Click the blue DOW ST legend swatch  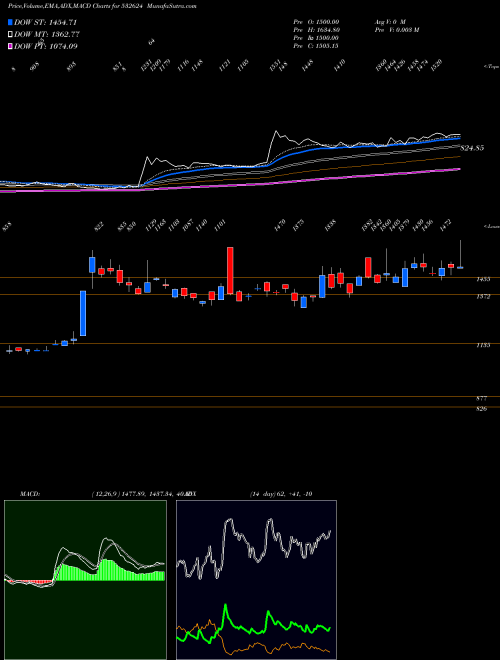coord(10,22)
